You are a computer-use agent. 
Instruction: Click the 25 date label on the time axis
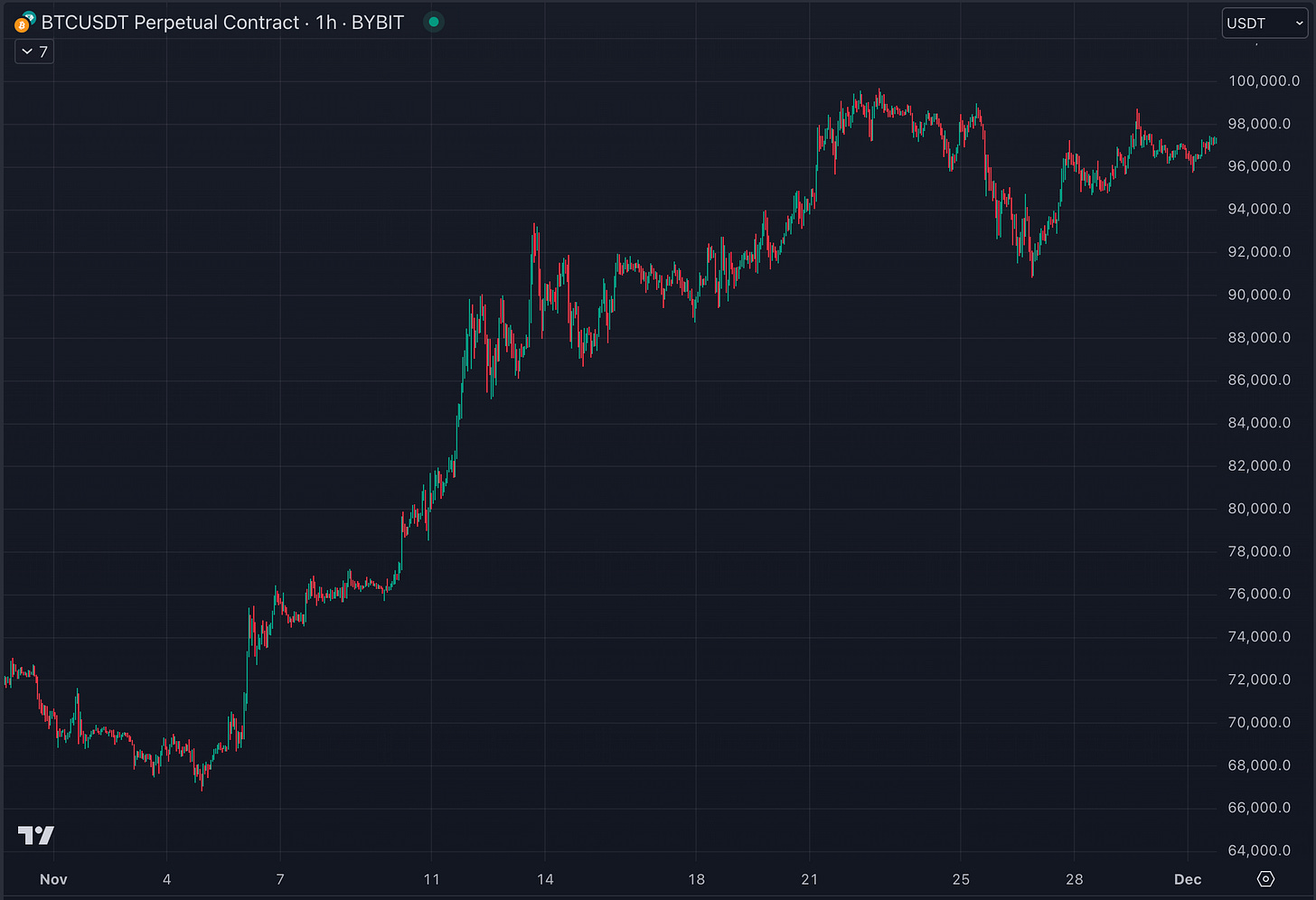coord(961,879)
